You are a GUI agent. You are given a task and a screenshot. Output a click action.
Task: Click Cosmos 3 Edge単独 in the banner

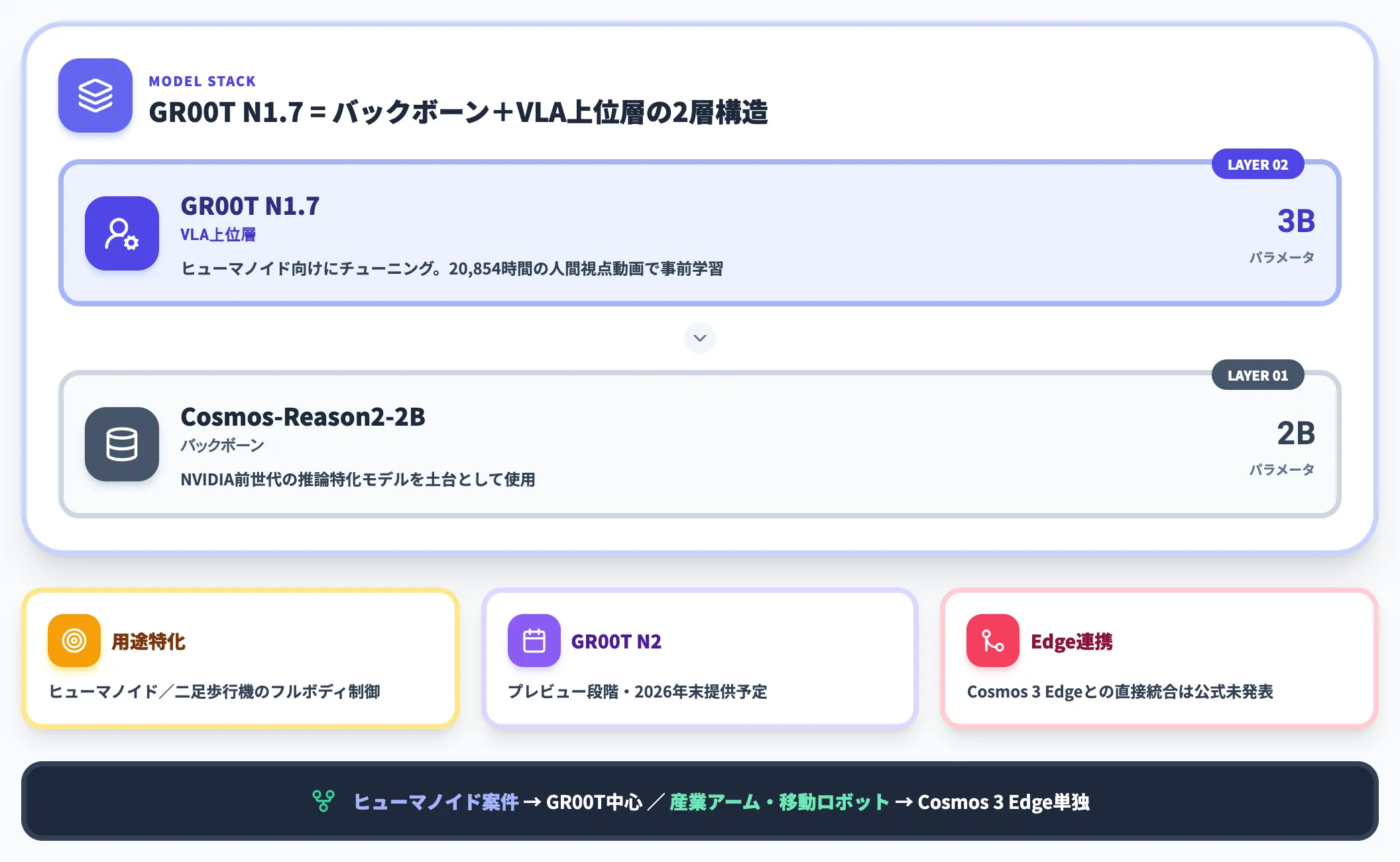point(1004,802)
